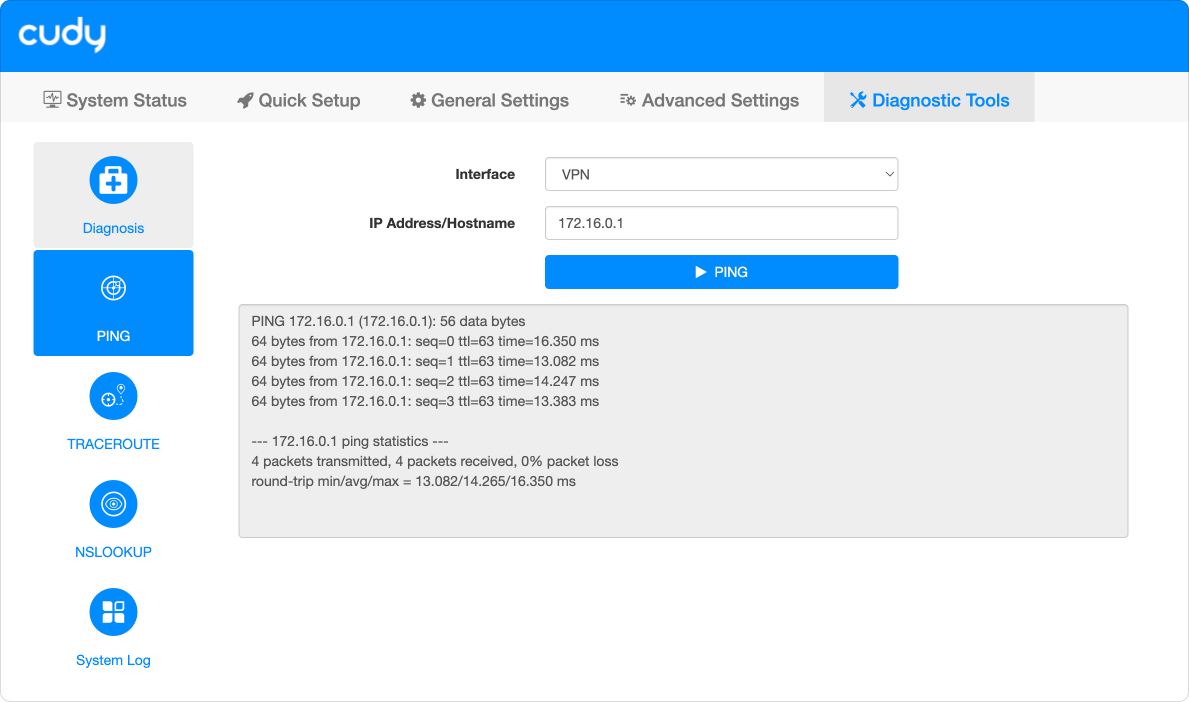This screenshot has height=702, width=1189.
Task: Click the System Log grid icon
Action: tap(113, 613)
